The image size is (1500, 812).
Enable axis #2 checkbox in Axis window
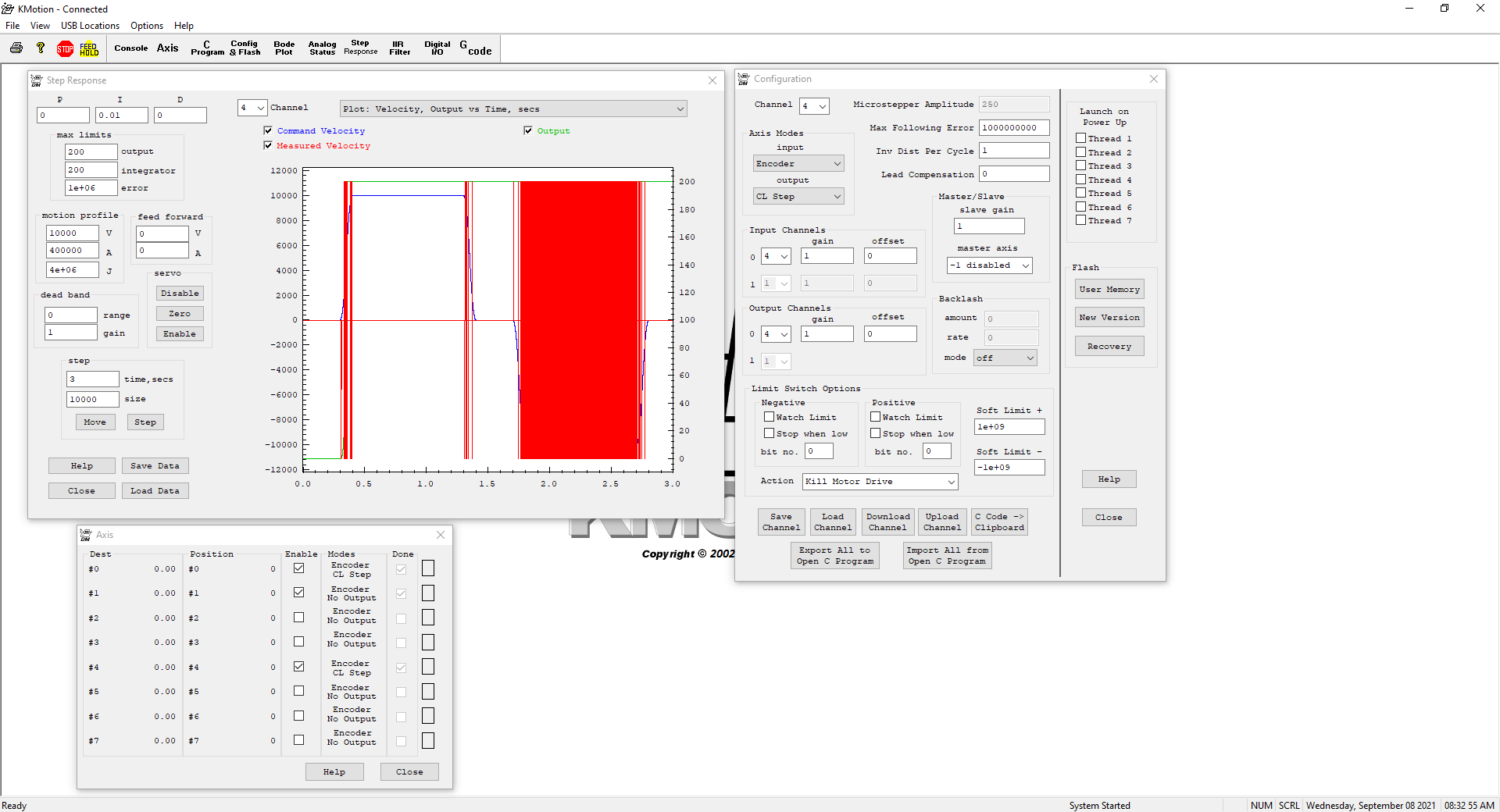(x=298, y=618)
